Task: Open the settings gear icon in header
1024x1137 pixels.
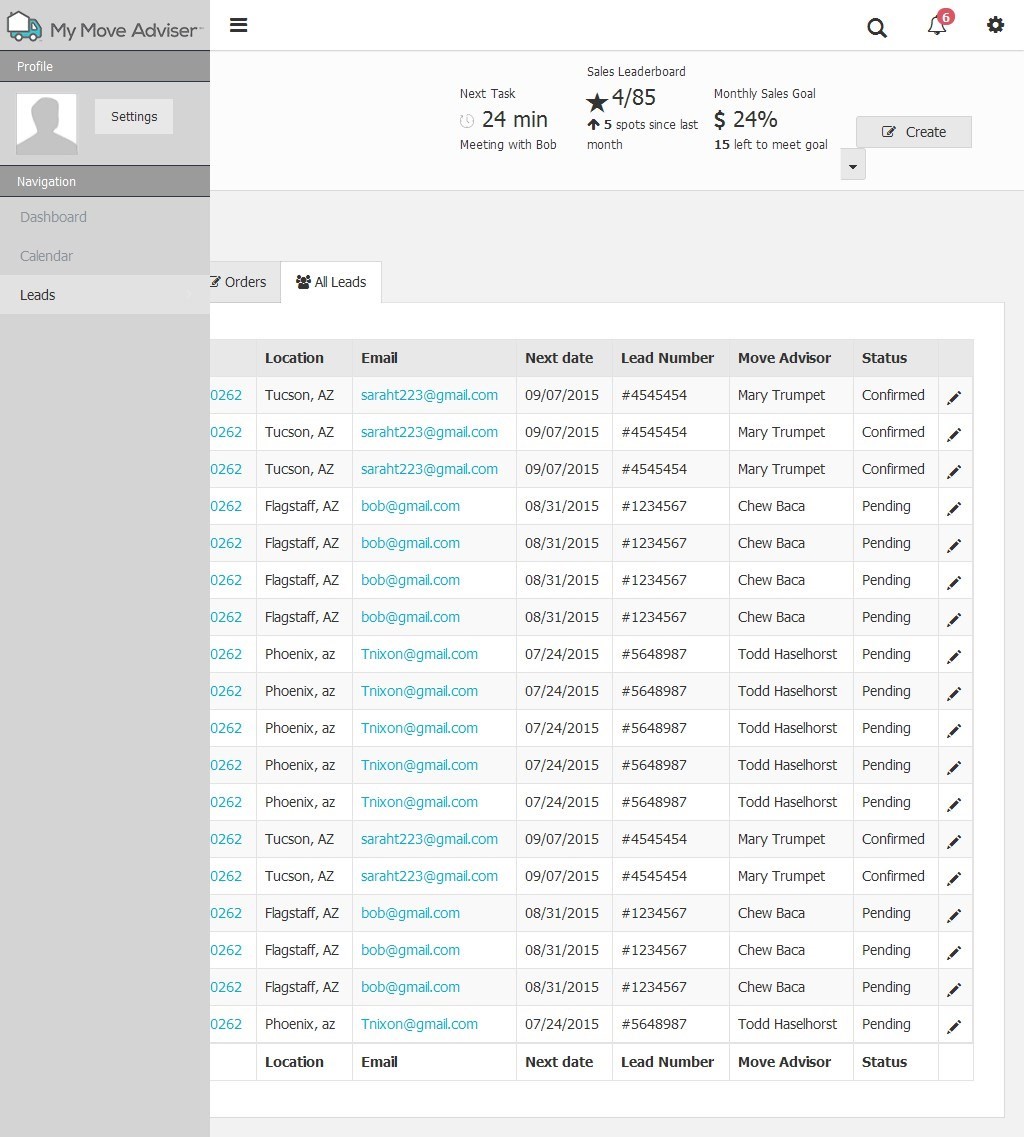Action: 995,25
